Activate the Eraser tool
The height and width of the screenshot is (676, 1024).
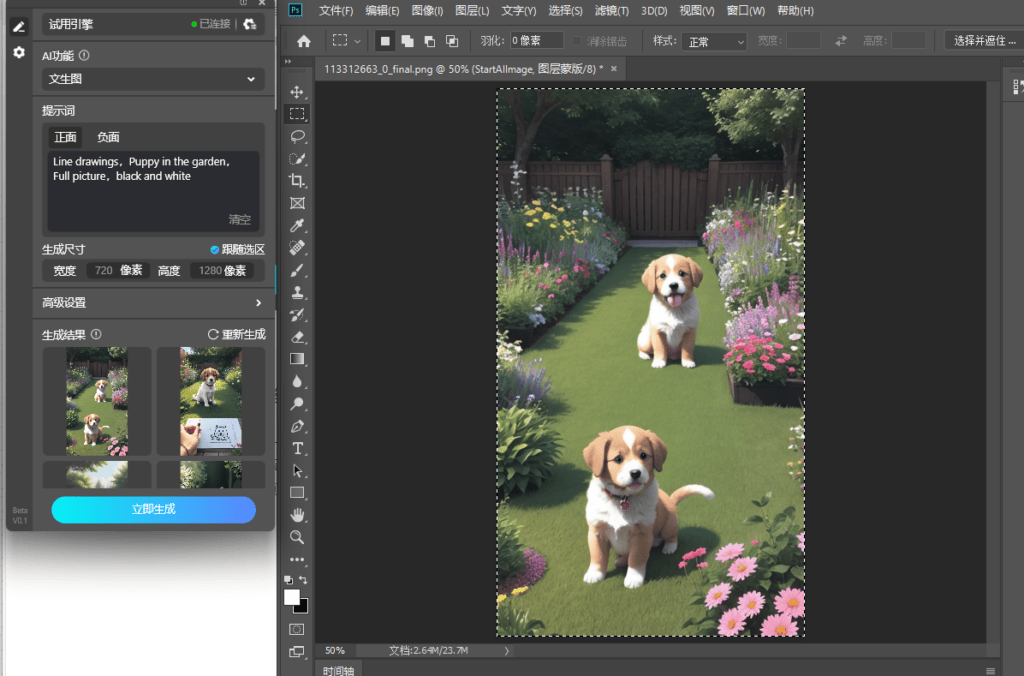click(297, 337)
